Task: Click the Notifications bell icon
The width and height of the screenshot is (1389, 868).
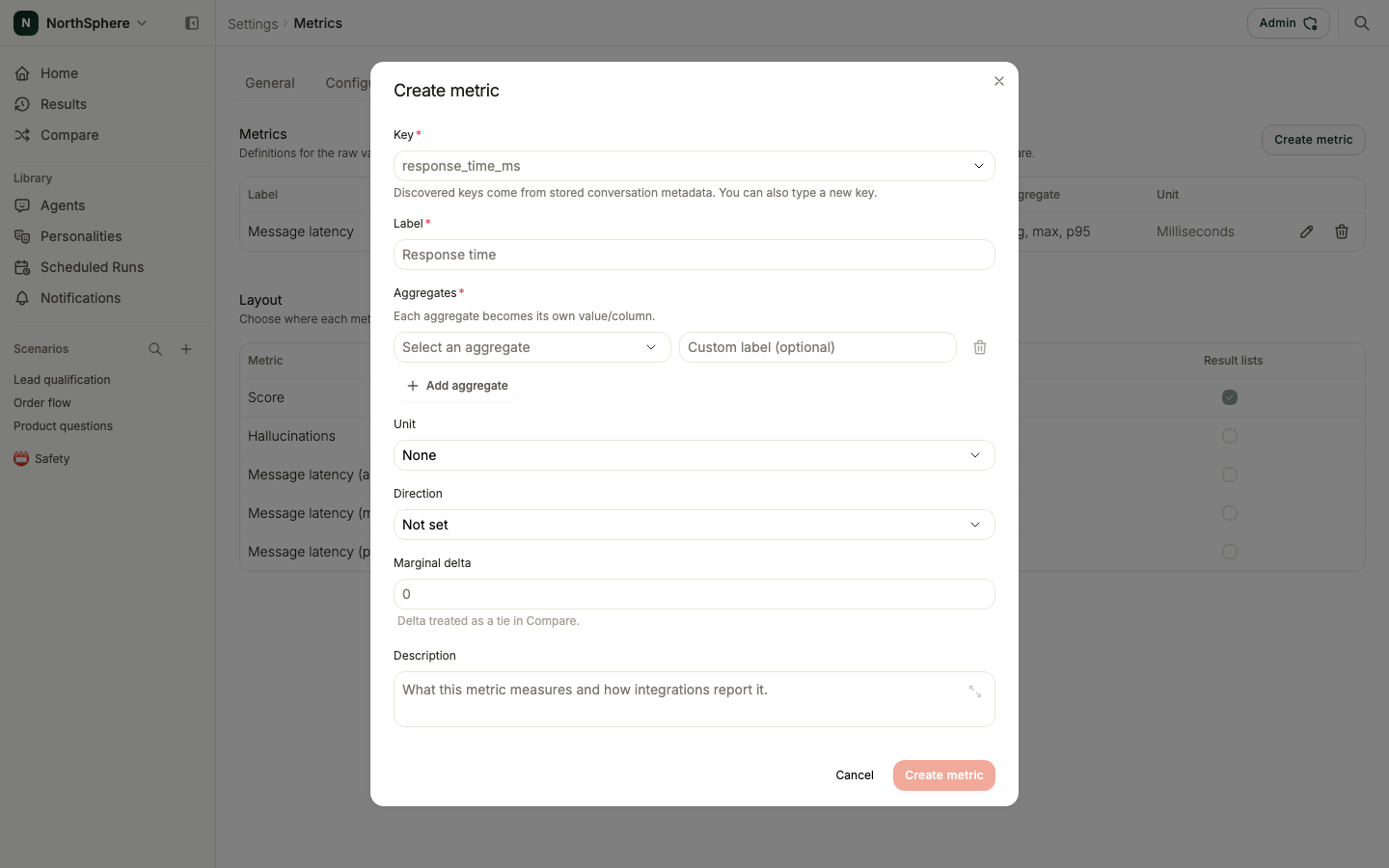Action: pos(22,298)
